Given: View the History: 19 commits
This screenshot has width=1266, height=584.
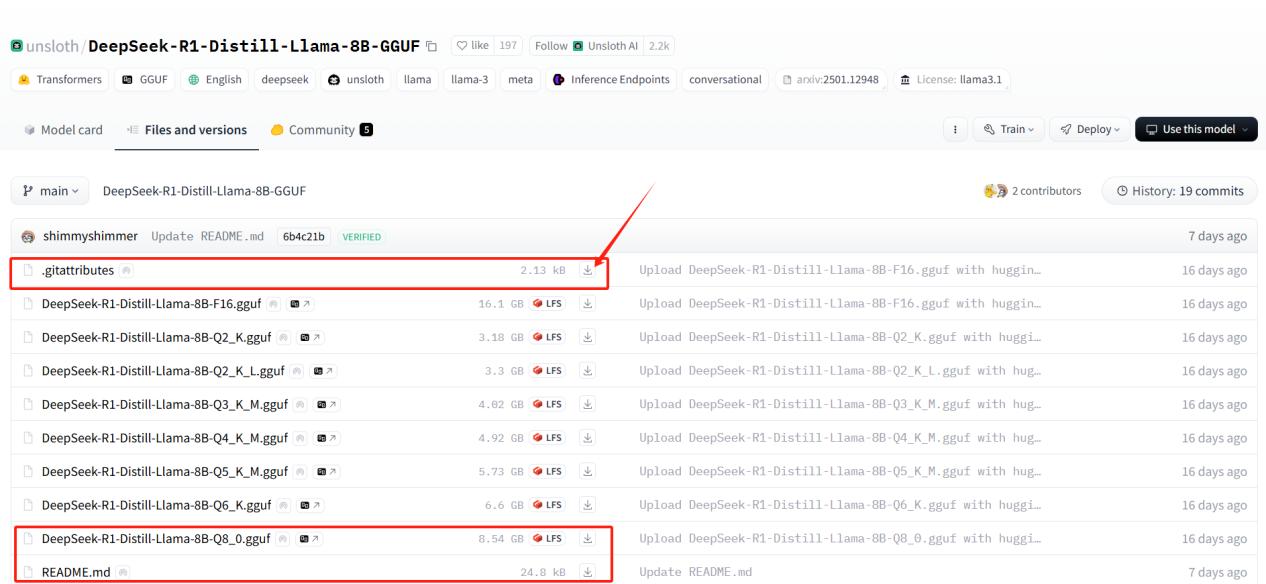Looking at the screenshot, I should coord(1179,190).
